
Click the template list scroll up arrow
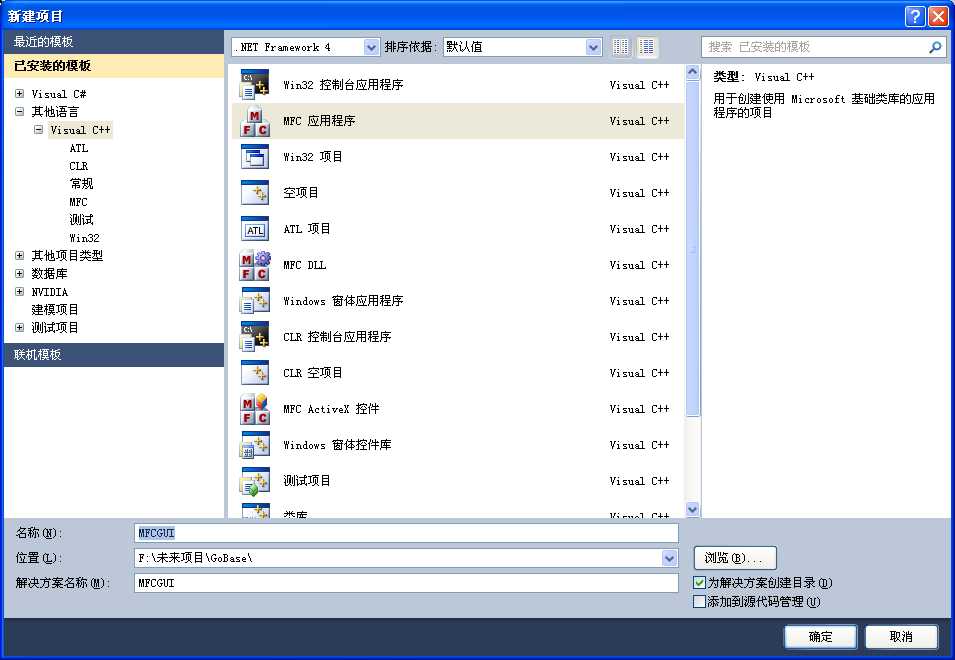(692, 72)
